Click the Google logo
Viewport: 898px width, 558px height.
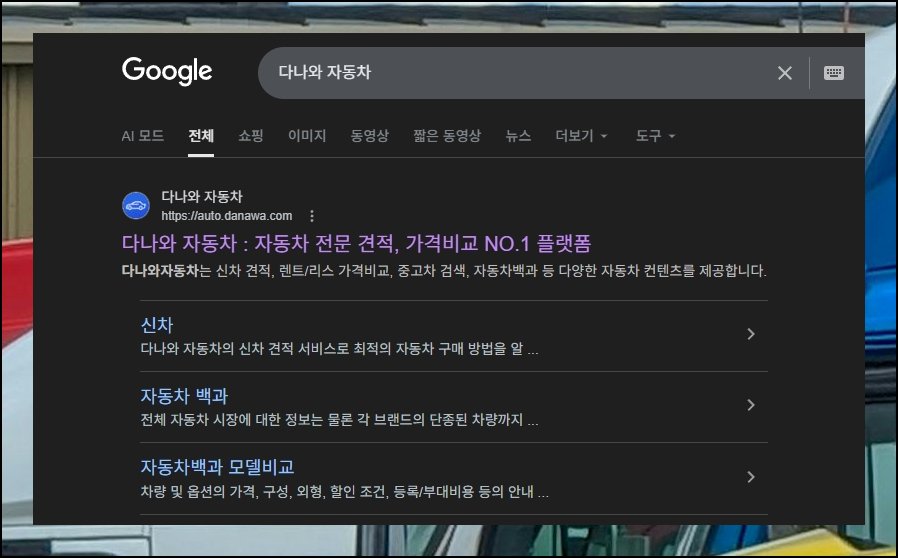point(167,72)
